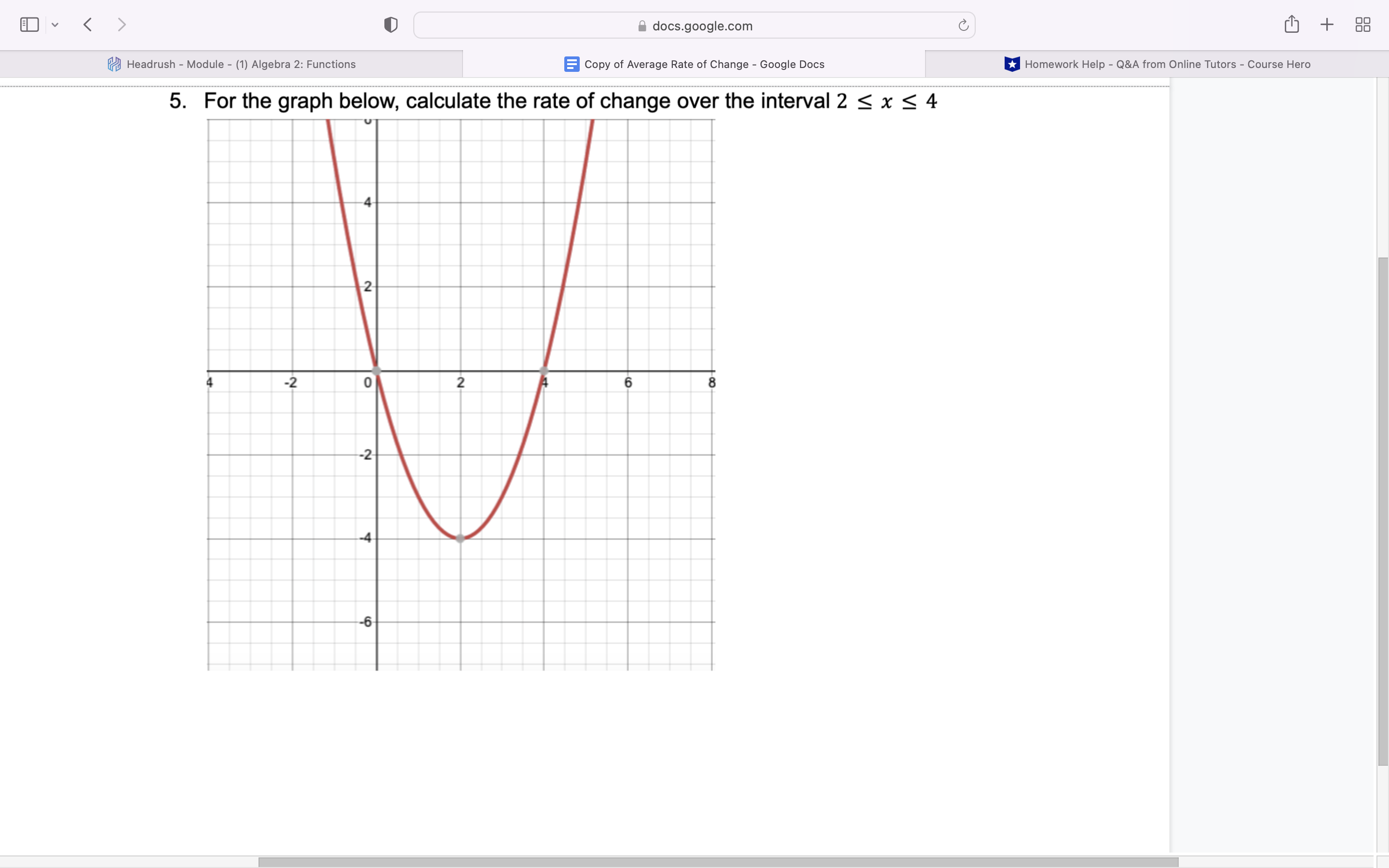This screenshot has height=868, width=1389.
Task: Open the privacy shield report icon
Action: point(391,25)
